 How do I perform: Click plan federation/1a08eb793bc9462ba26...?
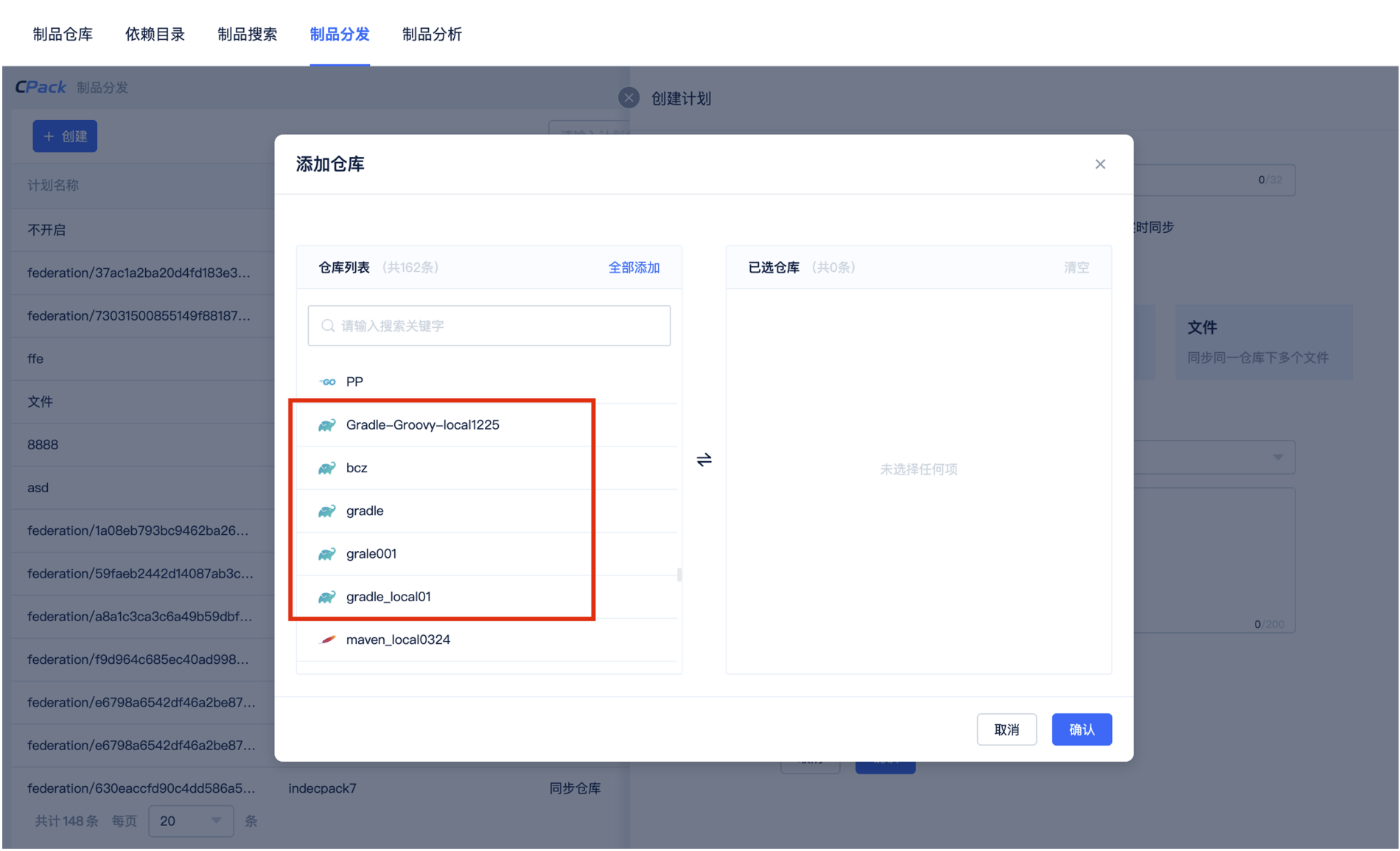click(x=138, y=530)
